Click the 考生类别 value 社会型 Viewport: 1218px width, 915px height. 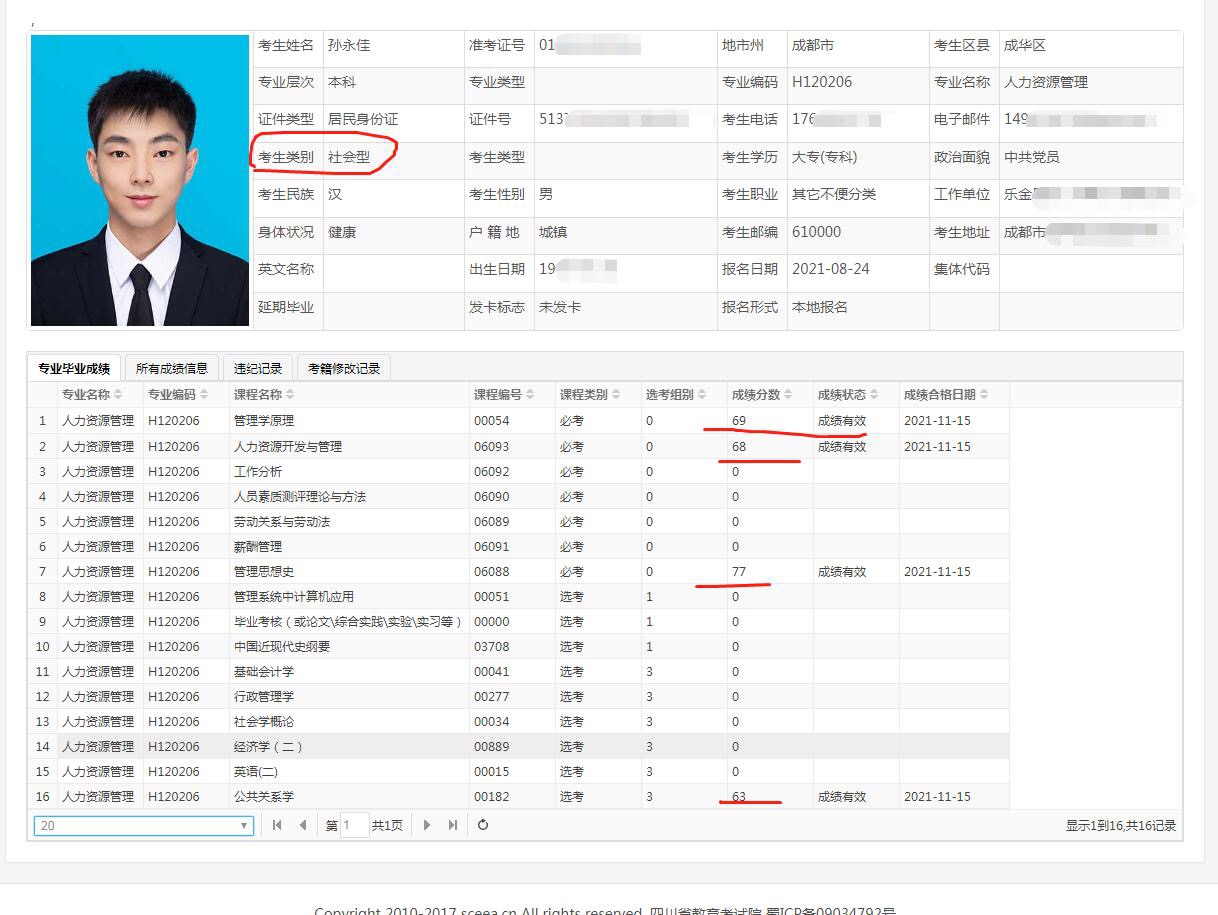349,157
